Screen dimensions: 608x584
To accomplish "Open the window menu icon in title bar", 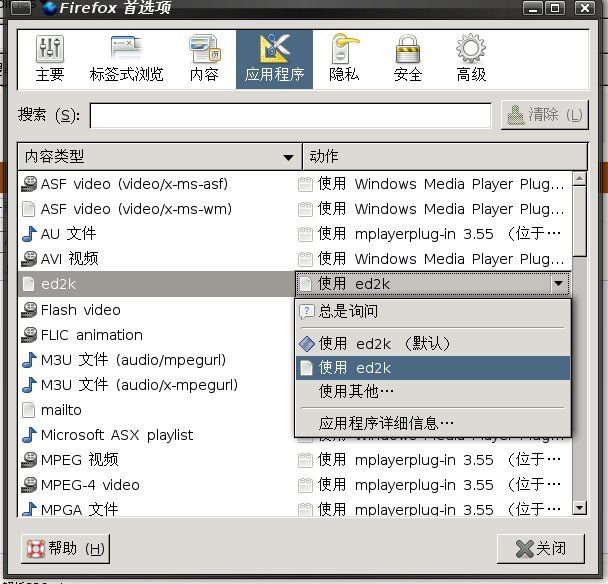I will point(21,7).
